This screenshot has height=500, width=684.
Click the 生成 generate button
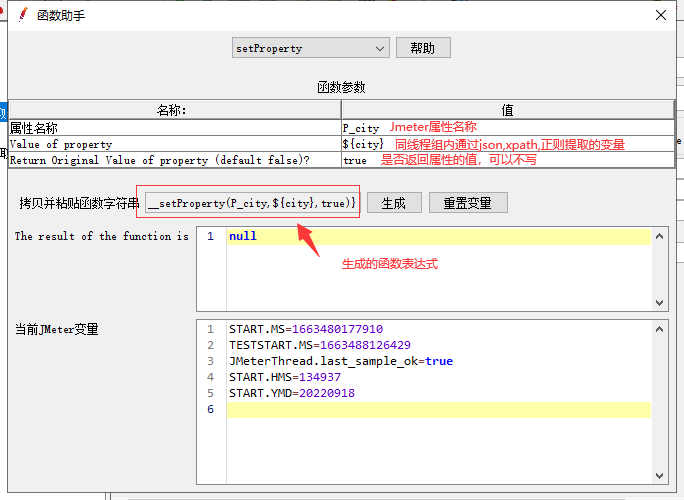[393, 203]
